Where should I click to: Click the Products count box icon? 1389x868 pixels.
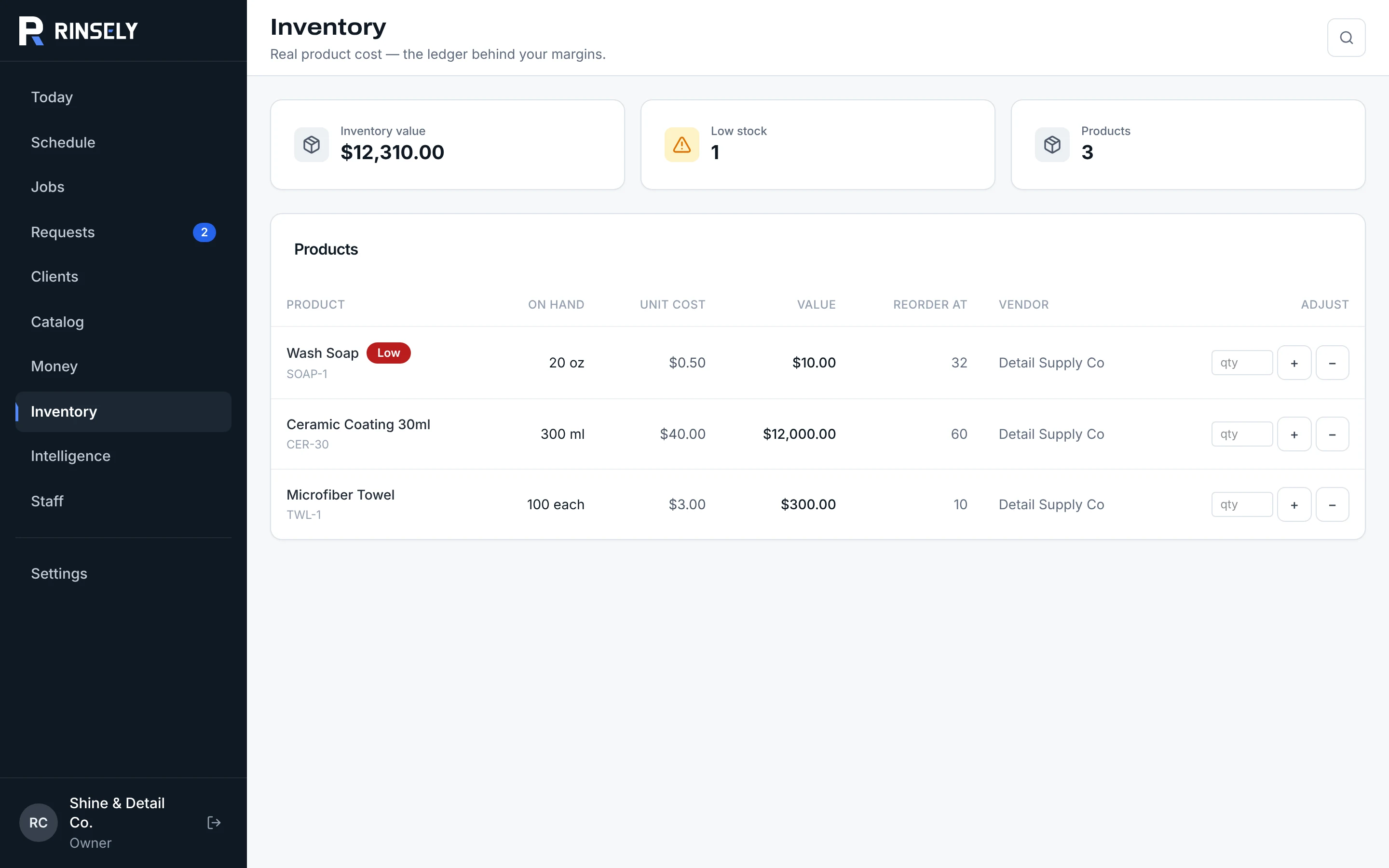point(1051,145)
